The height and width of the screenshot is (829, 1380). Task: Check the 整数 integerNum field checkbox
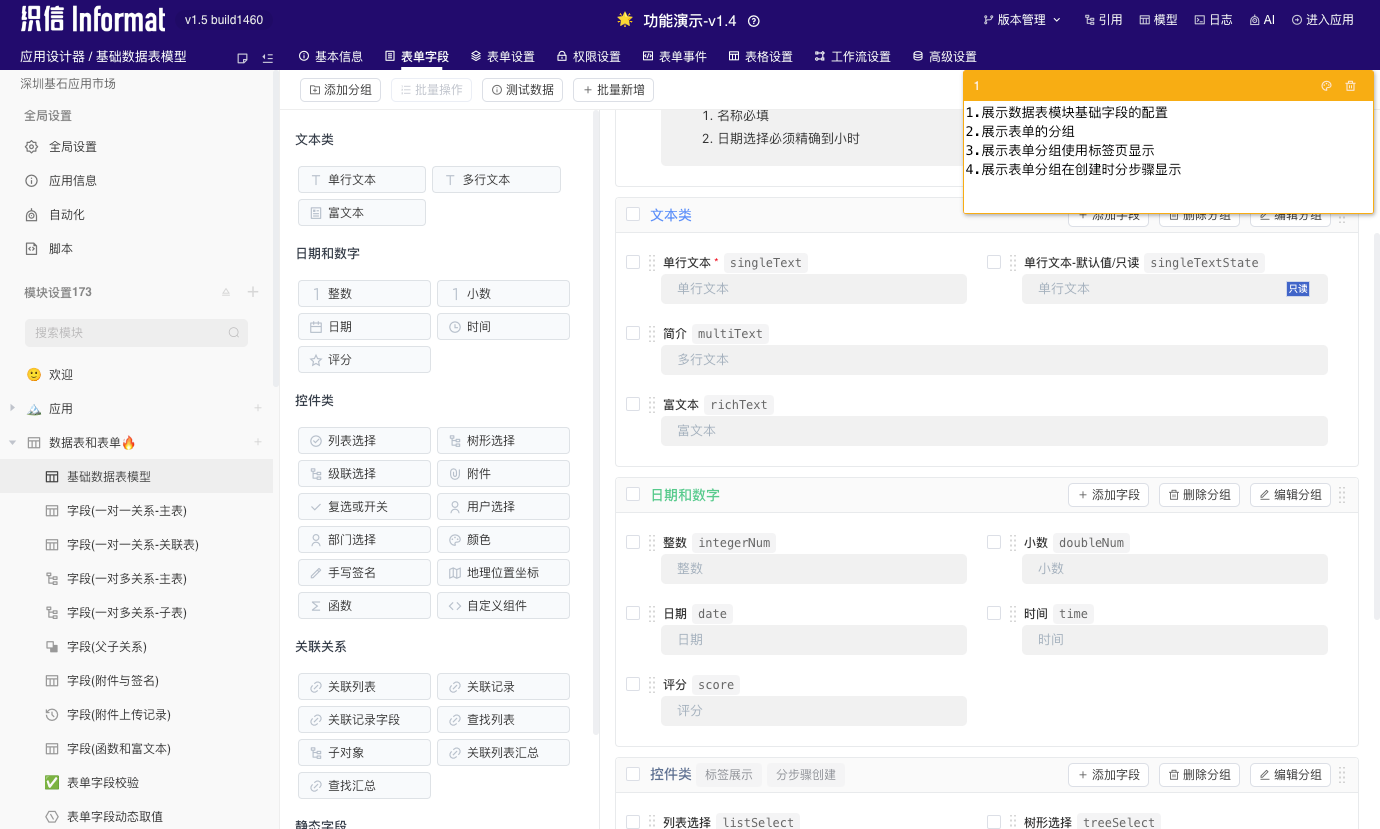tap(632, 542)
